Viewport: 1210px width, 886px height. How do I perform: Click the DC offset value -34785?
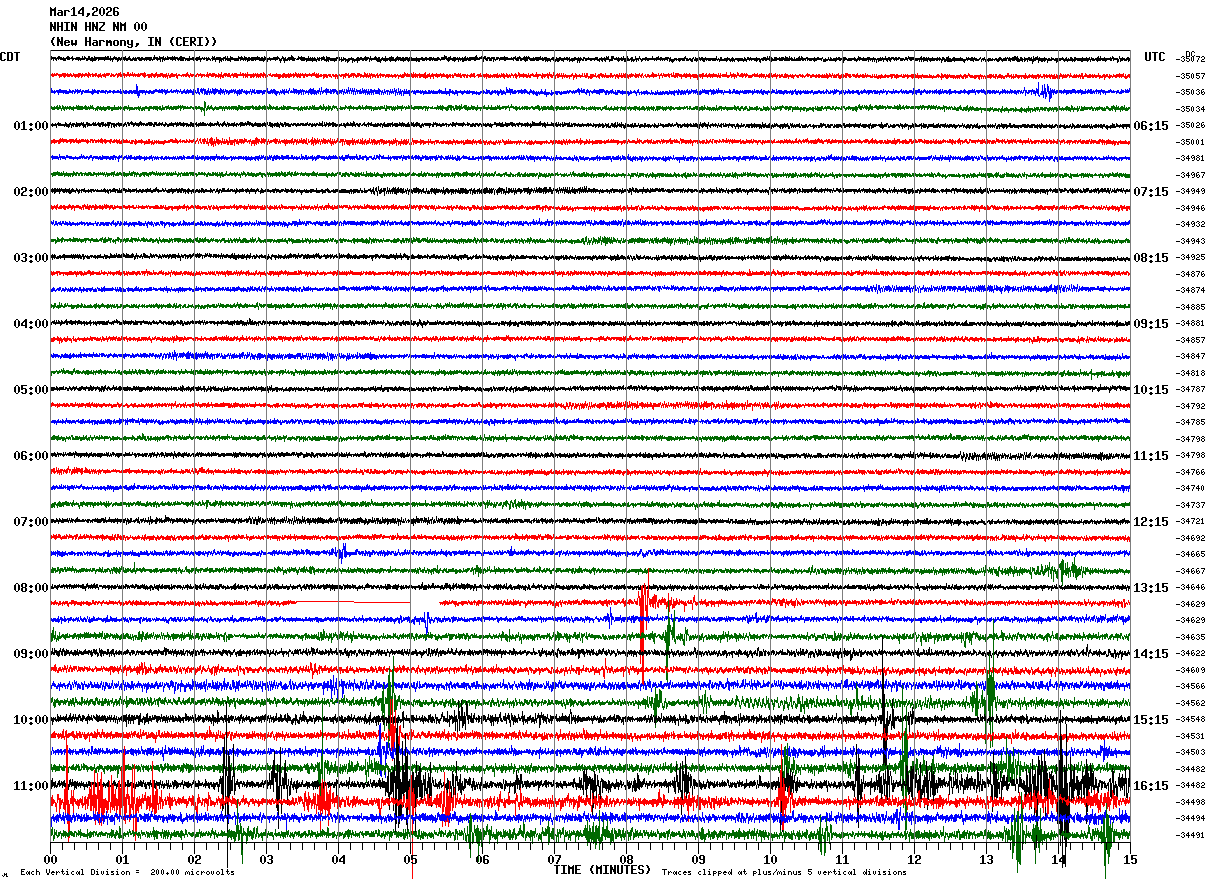click(1191, 423)
